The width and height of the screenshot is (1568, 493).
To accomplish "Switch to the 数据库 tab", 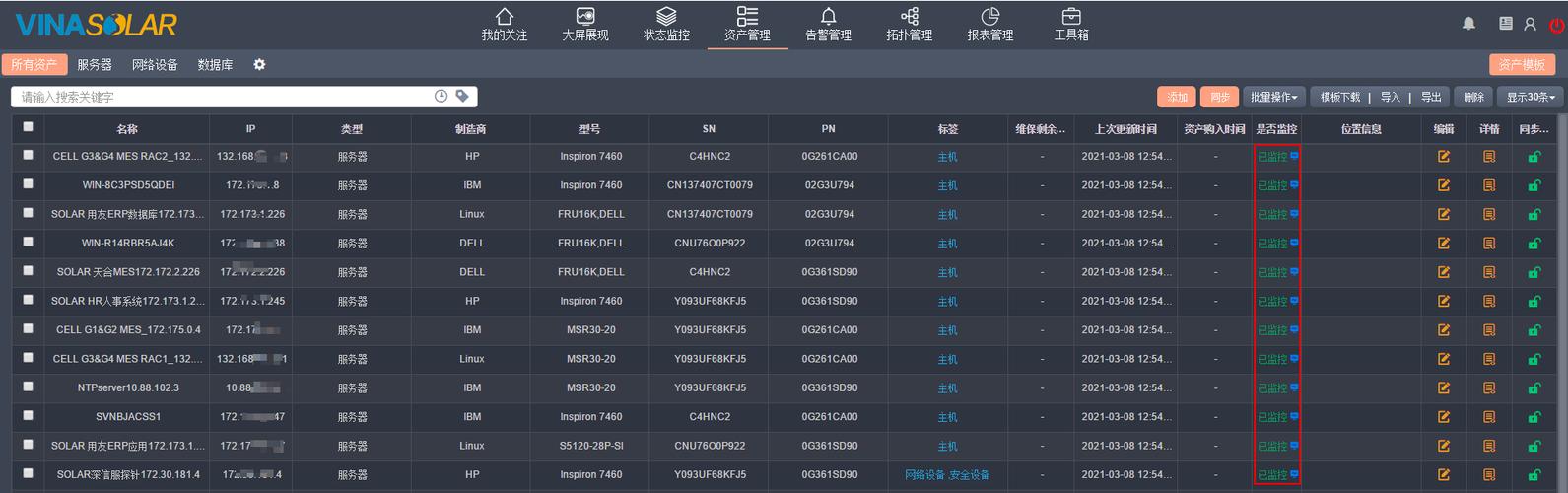I will click(215, 64).
